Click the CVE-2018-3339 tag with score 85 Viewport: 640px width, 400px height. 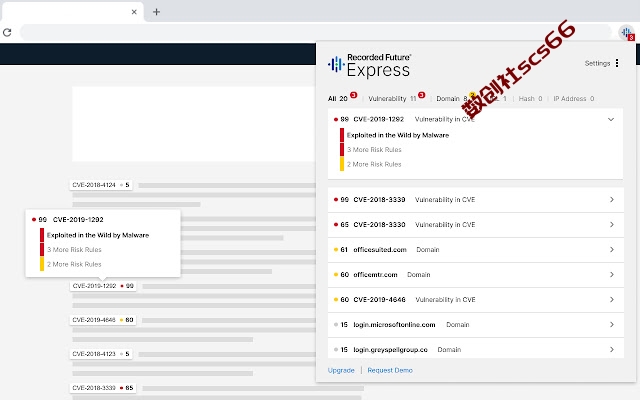point(103,387)
